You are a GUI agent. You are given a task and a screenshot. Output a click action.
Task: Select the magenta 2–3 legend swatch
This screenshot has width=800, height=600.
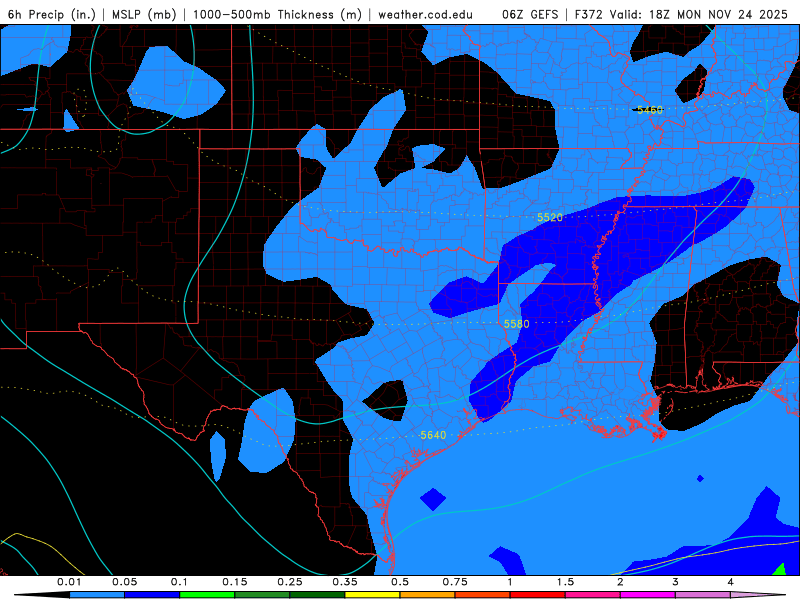click(x=648, y=595)
